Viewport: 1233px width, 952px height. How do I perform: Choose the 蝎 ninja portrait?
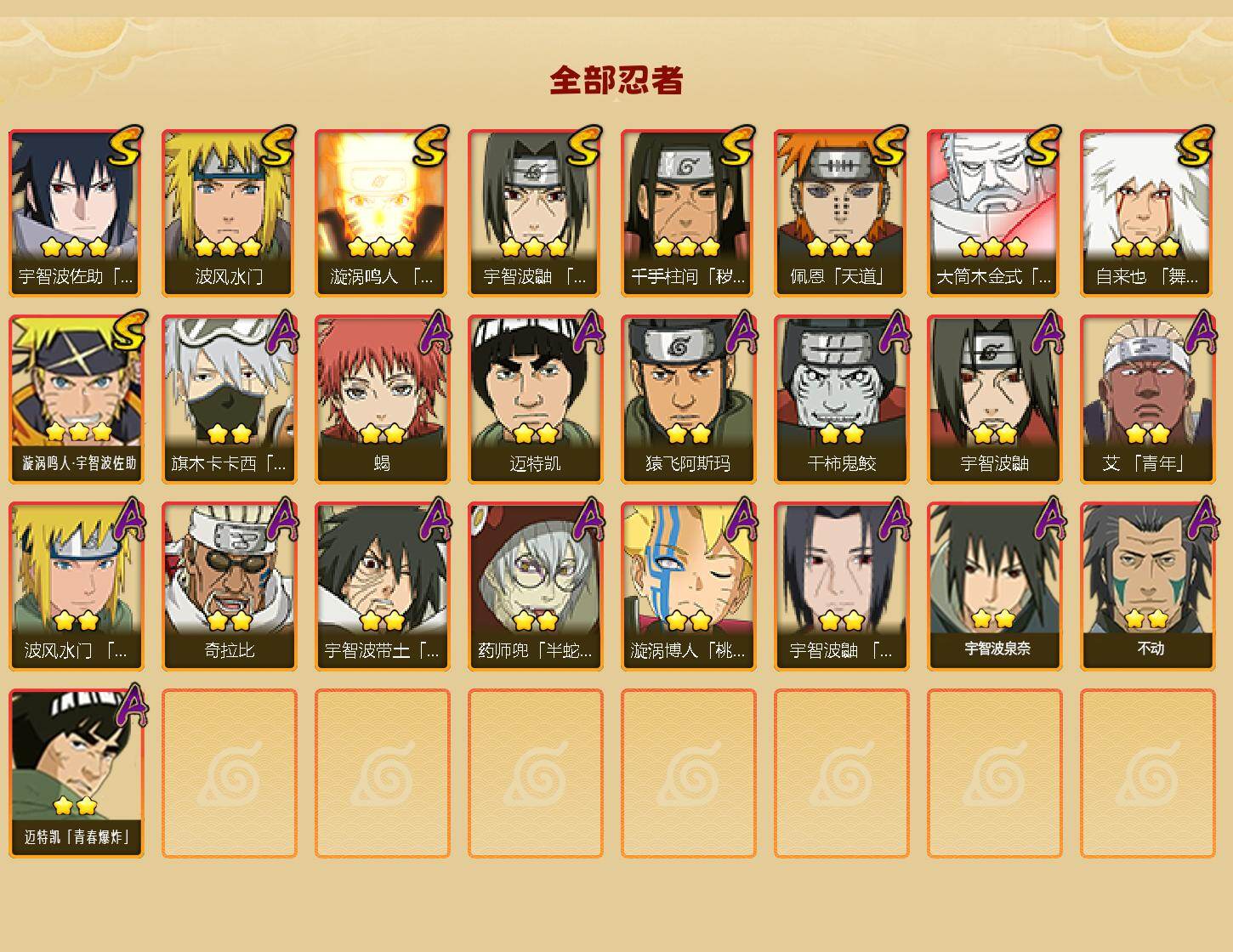[383, 399]
